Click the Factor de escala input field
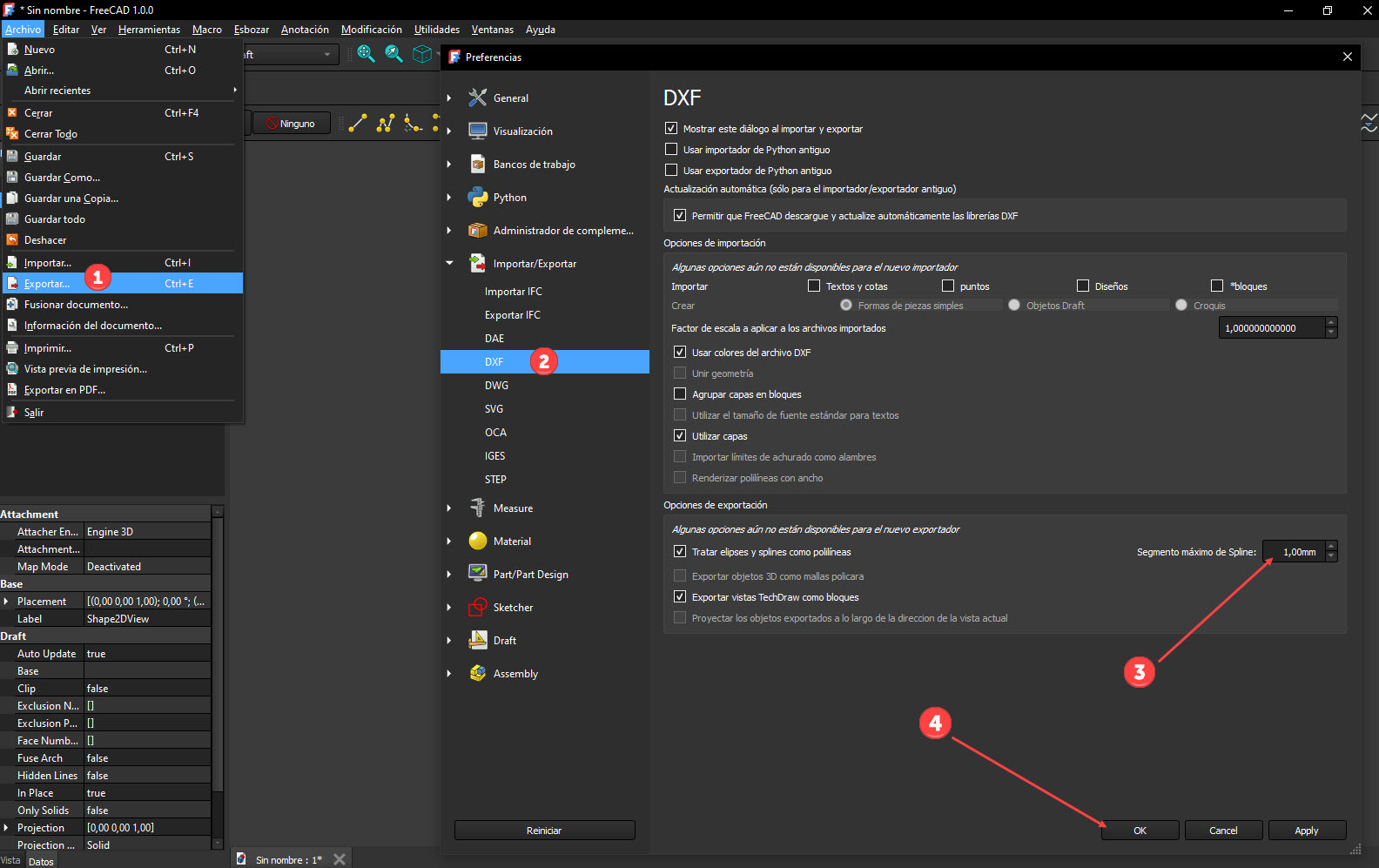The image size is (1379, 868). pos(1271,327)
